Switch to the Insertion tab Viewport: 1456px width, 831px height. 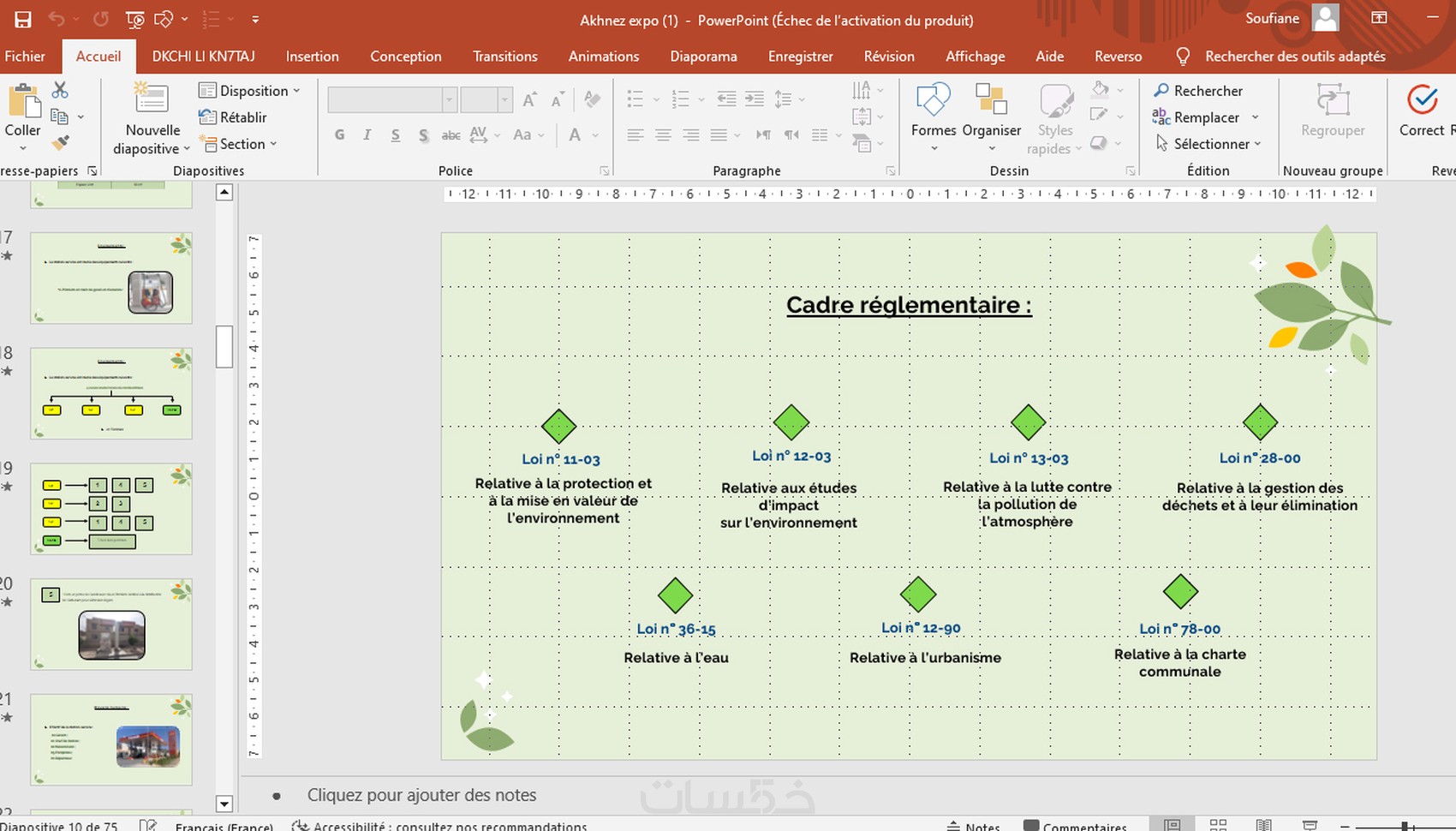(x=312, y=57)
